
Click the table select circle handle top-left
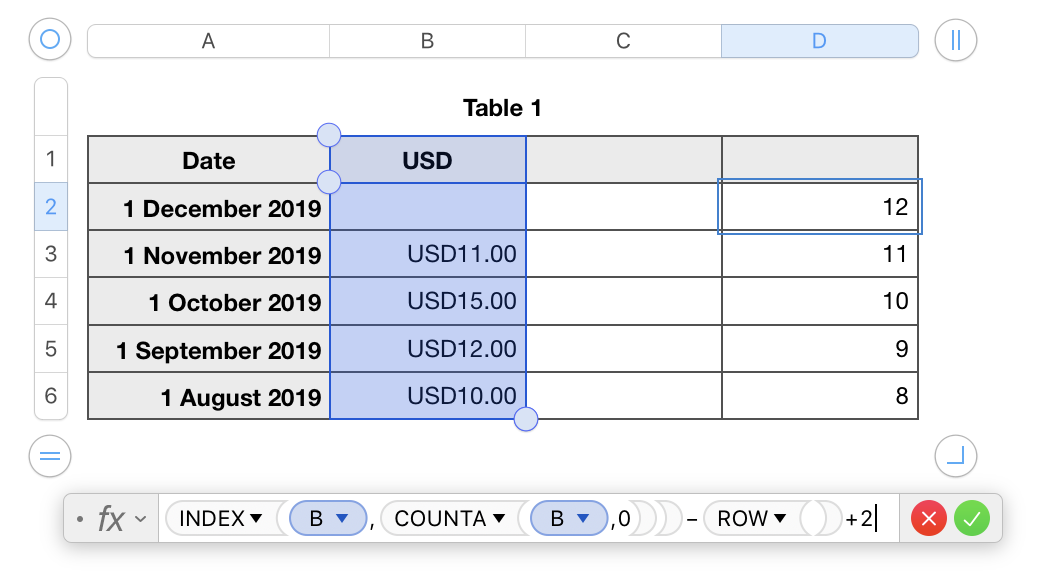[x=50, y=40]
